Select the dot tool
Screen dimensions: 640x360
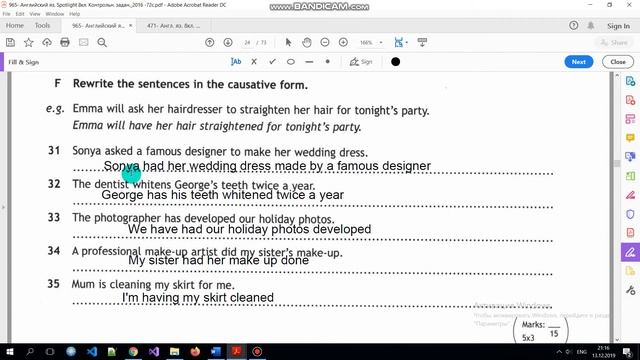[x=327, y=62]
